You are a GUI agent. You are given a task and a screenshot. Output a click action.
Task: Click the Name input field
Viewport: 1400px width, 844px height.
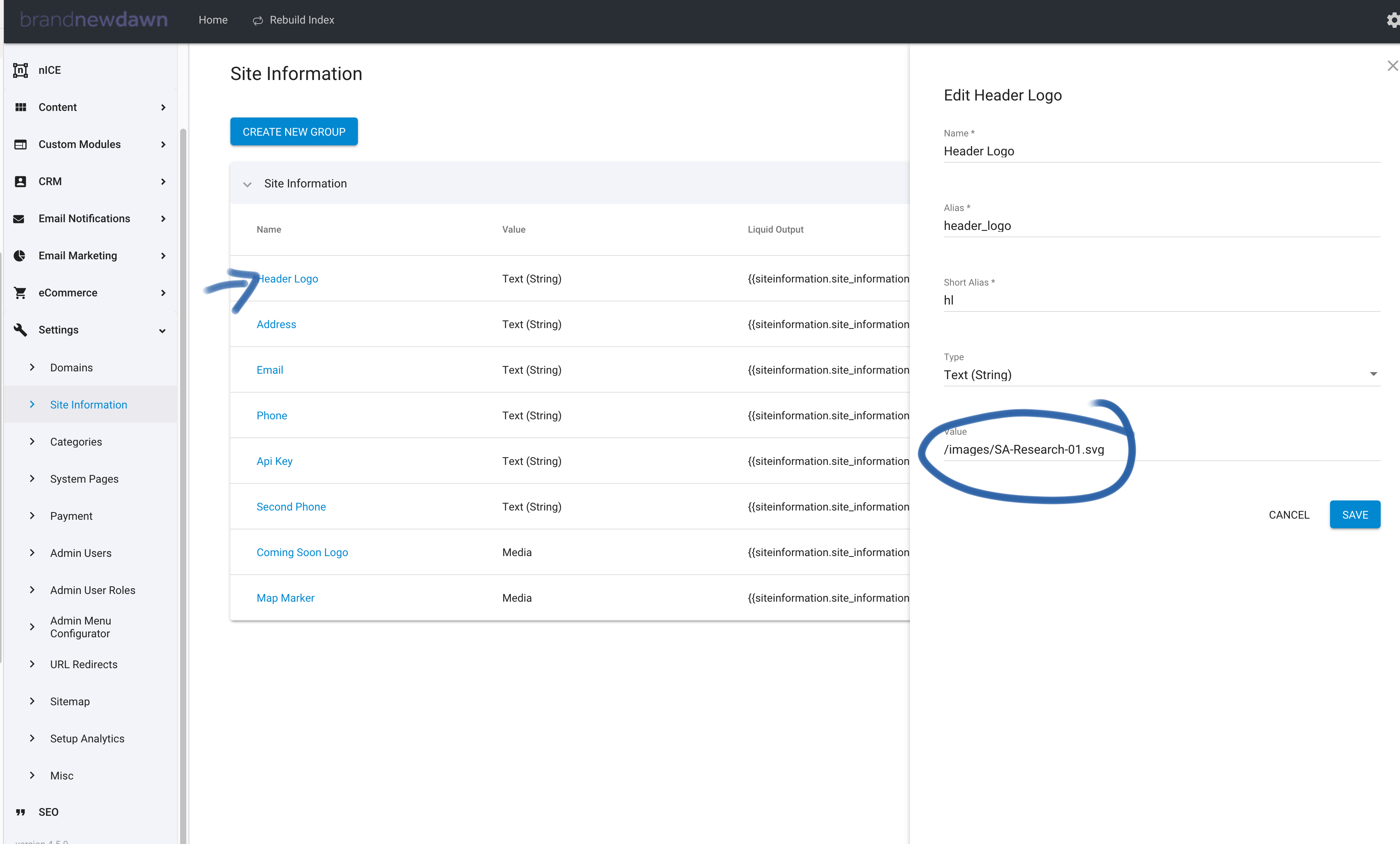coord(1162,151)
